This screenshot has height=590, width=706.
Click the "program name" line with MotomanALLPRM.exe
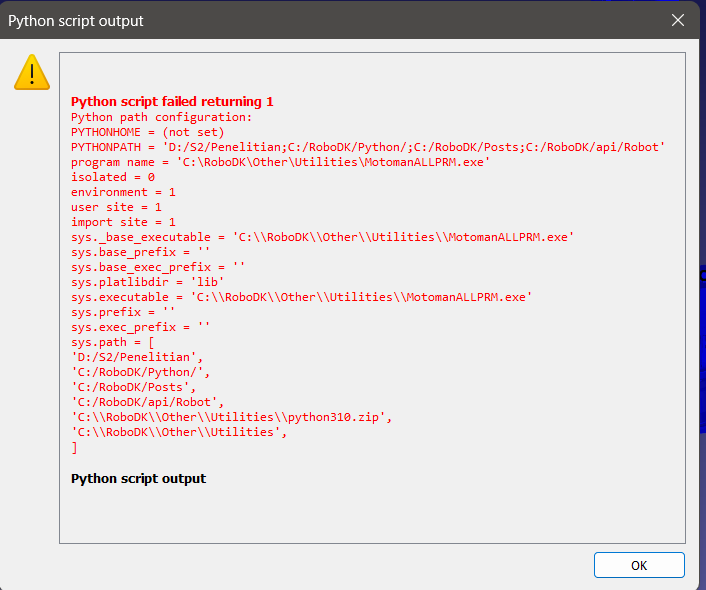280,162
